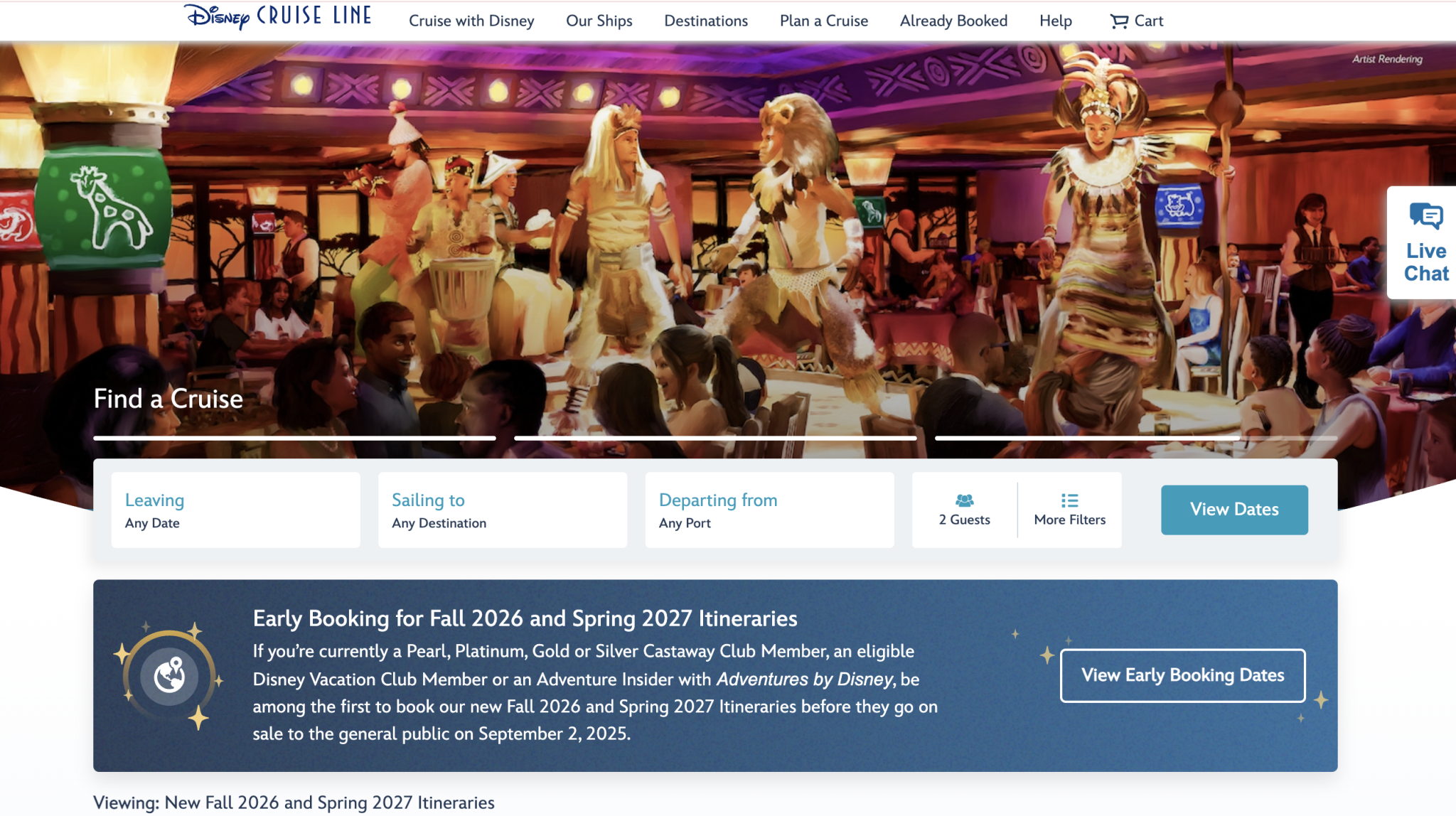This screenshot has height=816, width=1456.
Task: Click the 2 Guests people icon
Action: click(965, 500)
